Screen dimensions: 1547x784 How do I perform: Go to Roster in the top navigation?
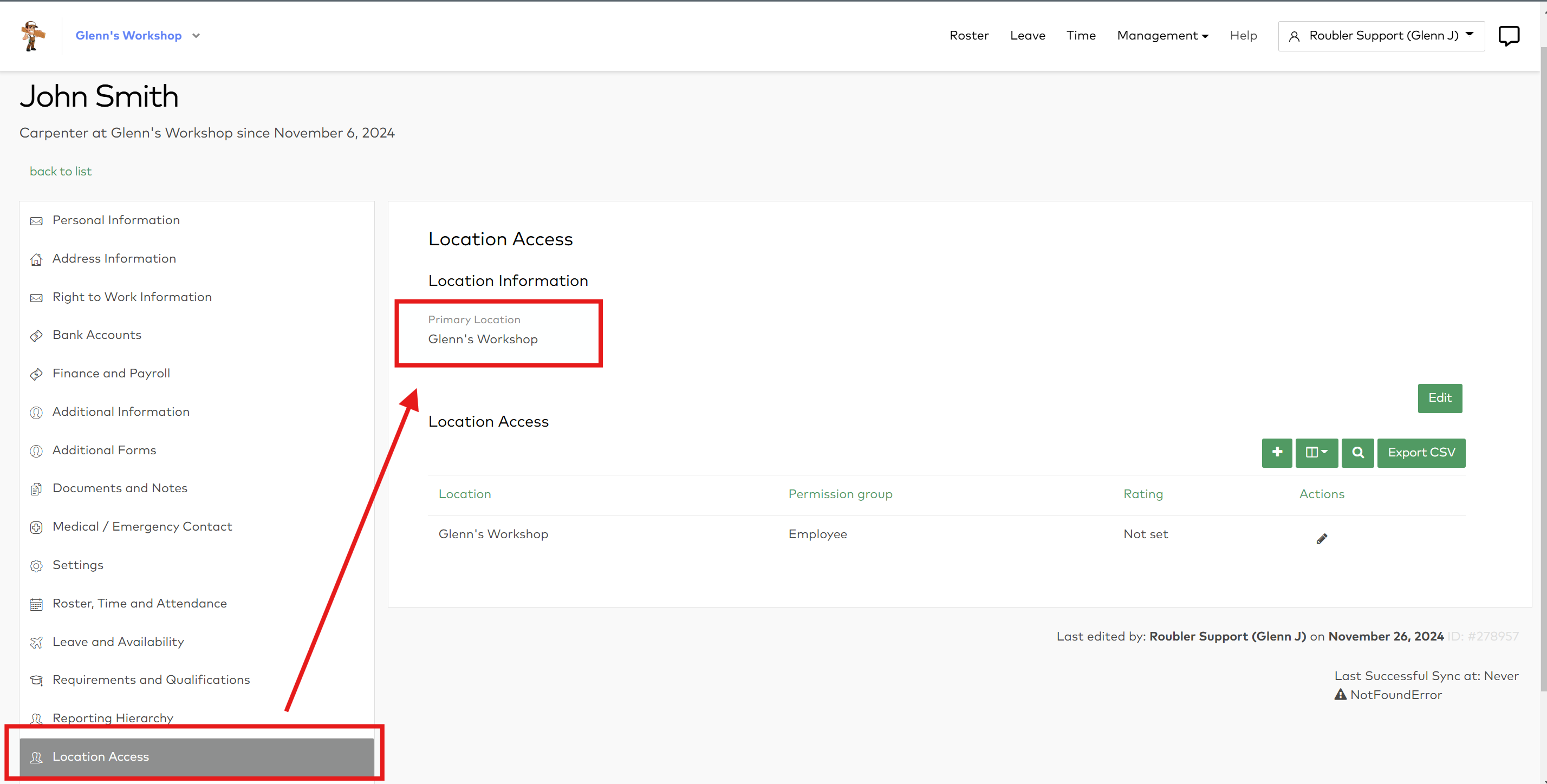[968, 36]
